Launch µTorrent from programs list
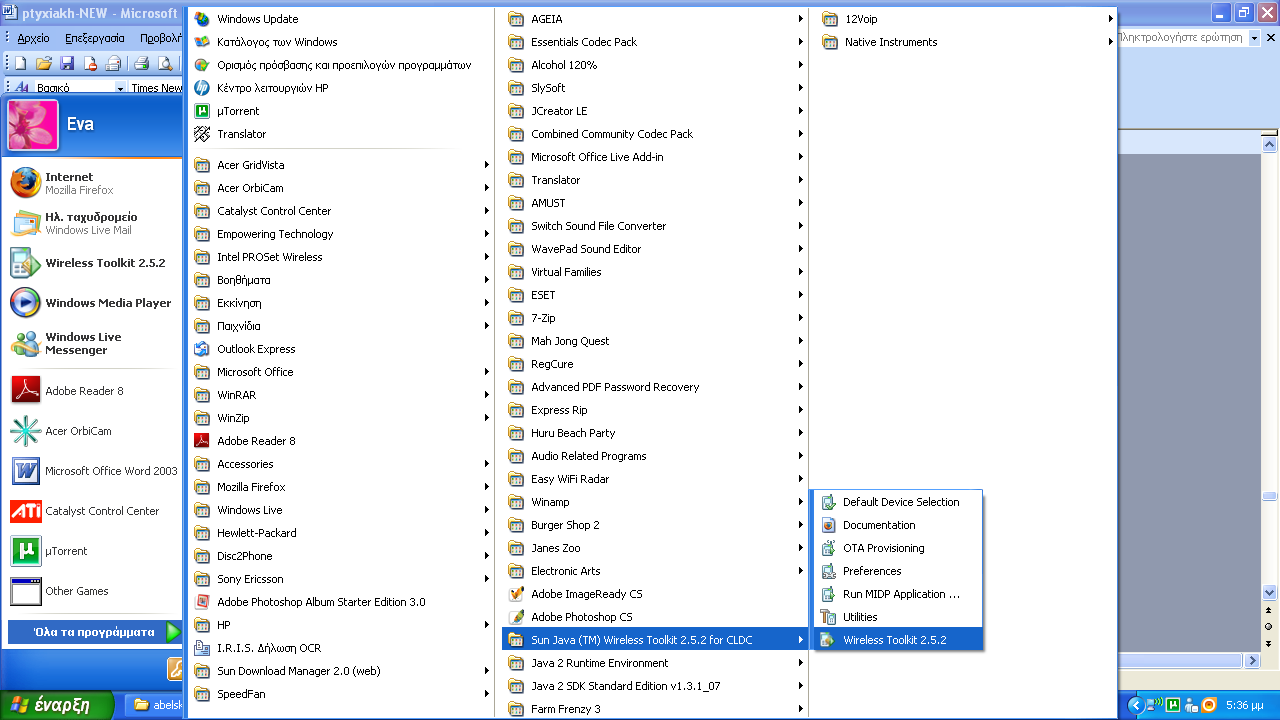The image size is (1280, 720). (341, 111)
